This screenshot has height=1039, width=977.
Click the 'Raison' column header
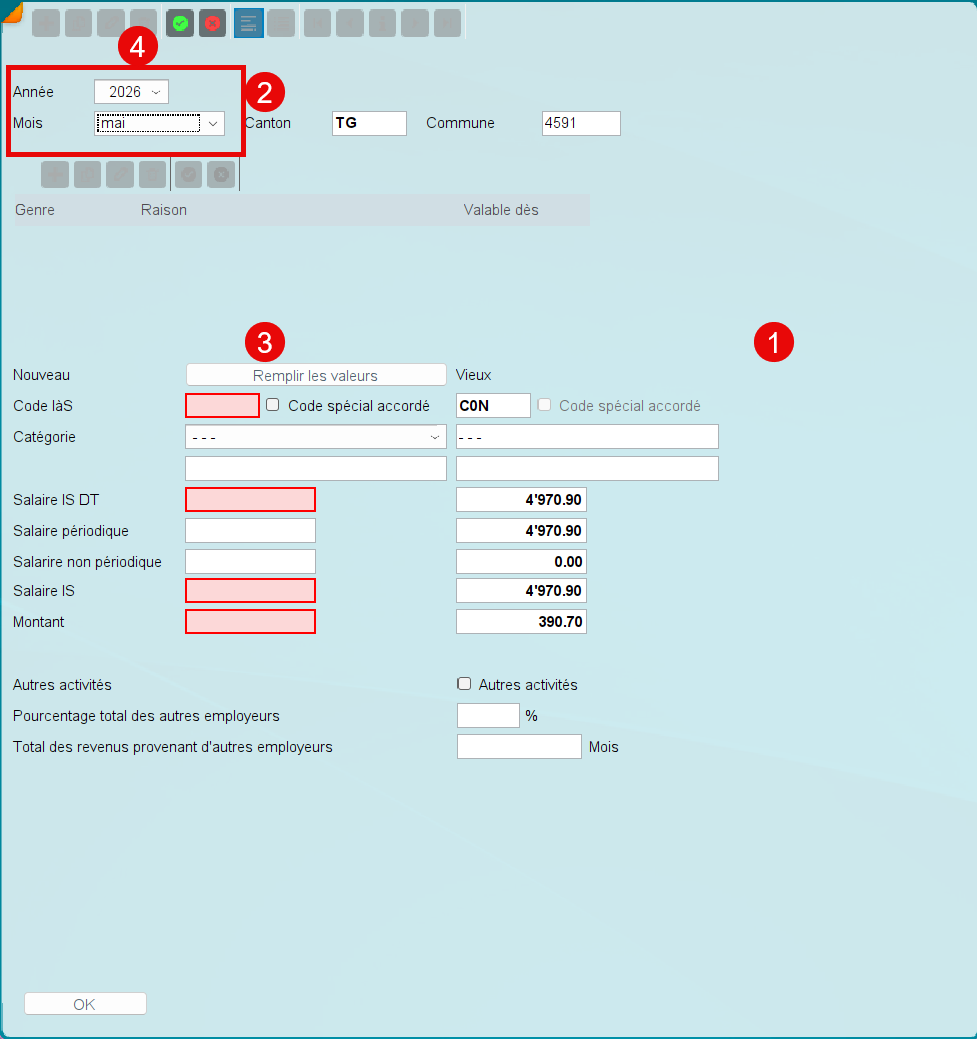pyautogui.click(x=164, y=210)
